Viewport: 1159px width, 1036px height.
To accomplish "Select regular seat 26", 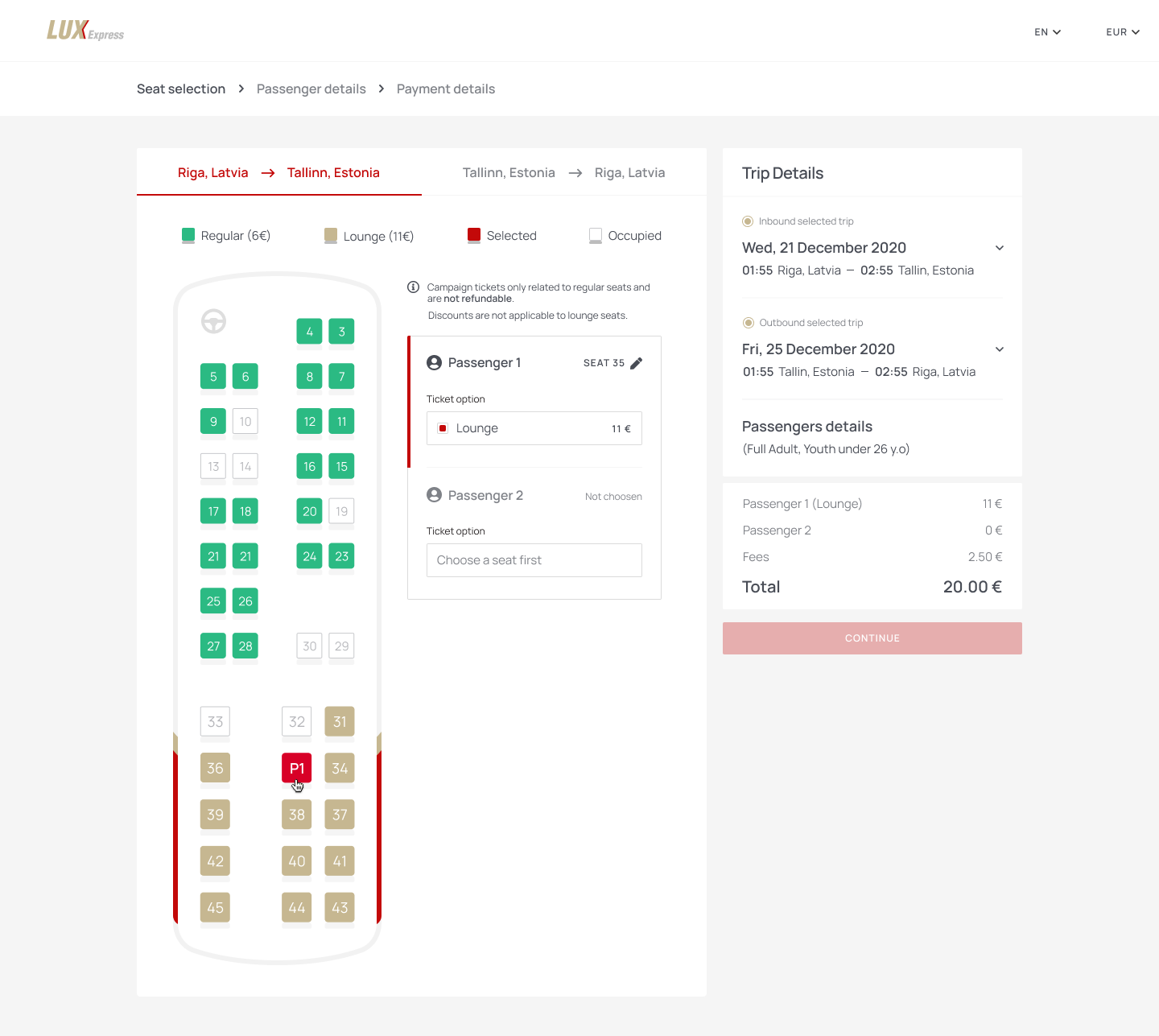I will pyautogui.click(x=245, y=601).
